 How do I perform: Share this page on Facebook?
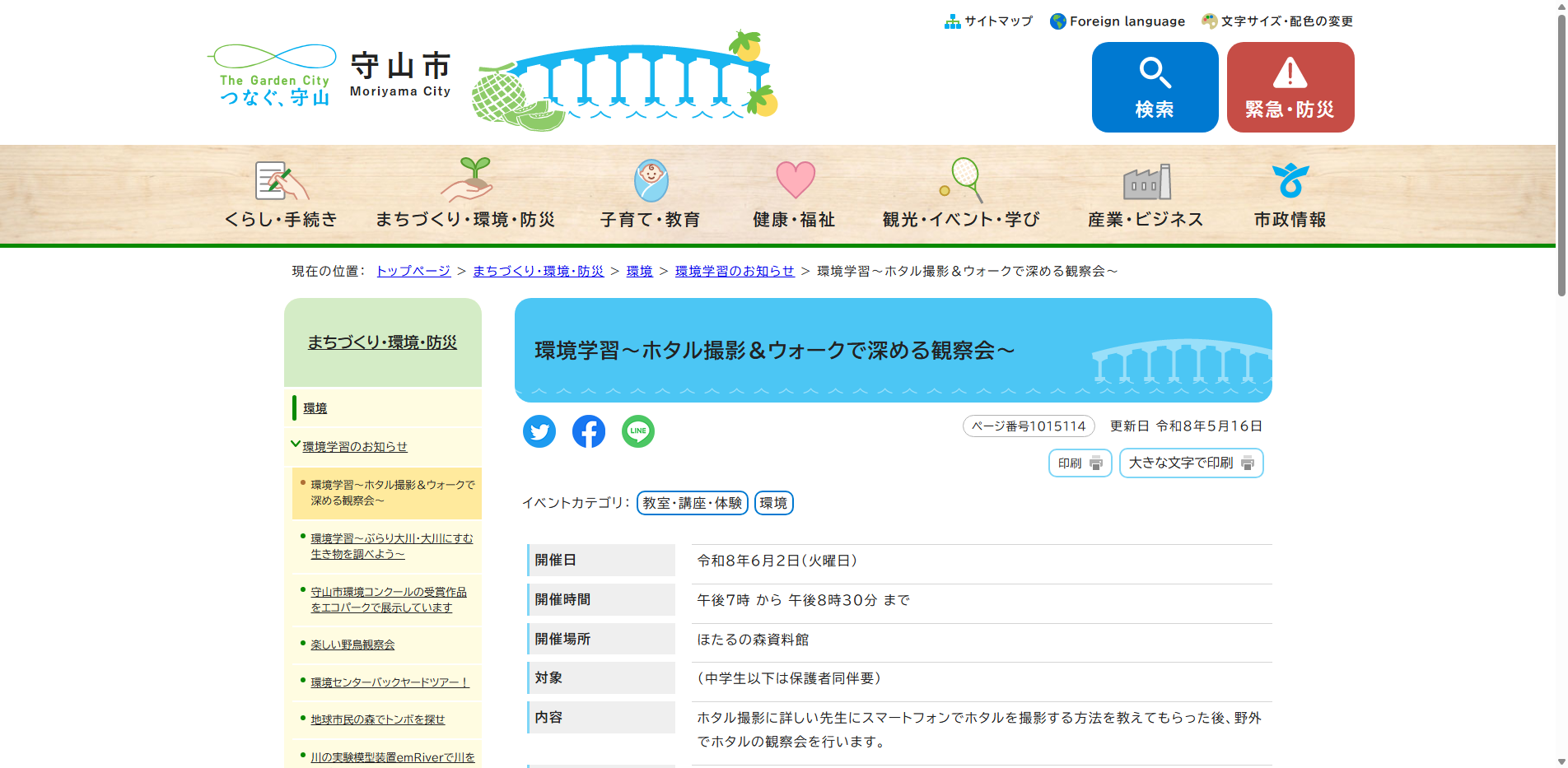(589, 431)
